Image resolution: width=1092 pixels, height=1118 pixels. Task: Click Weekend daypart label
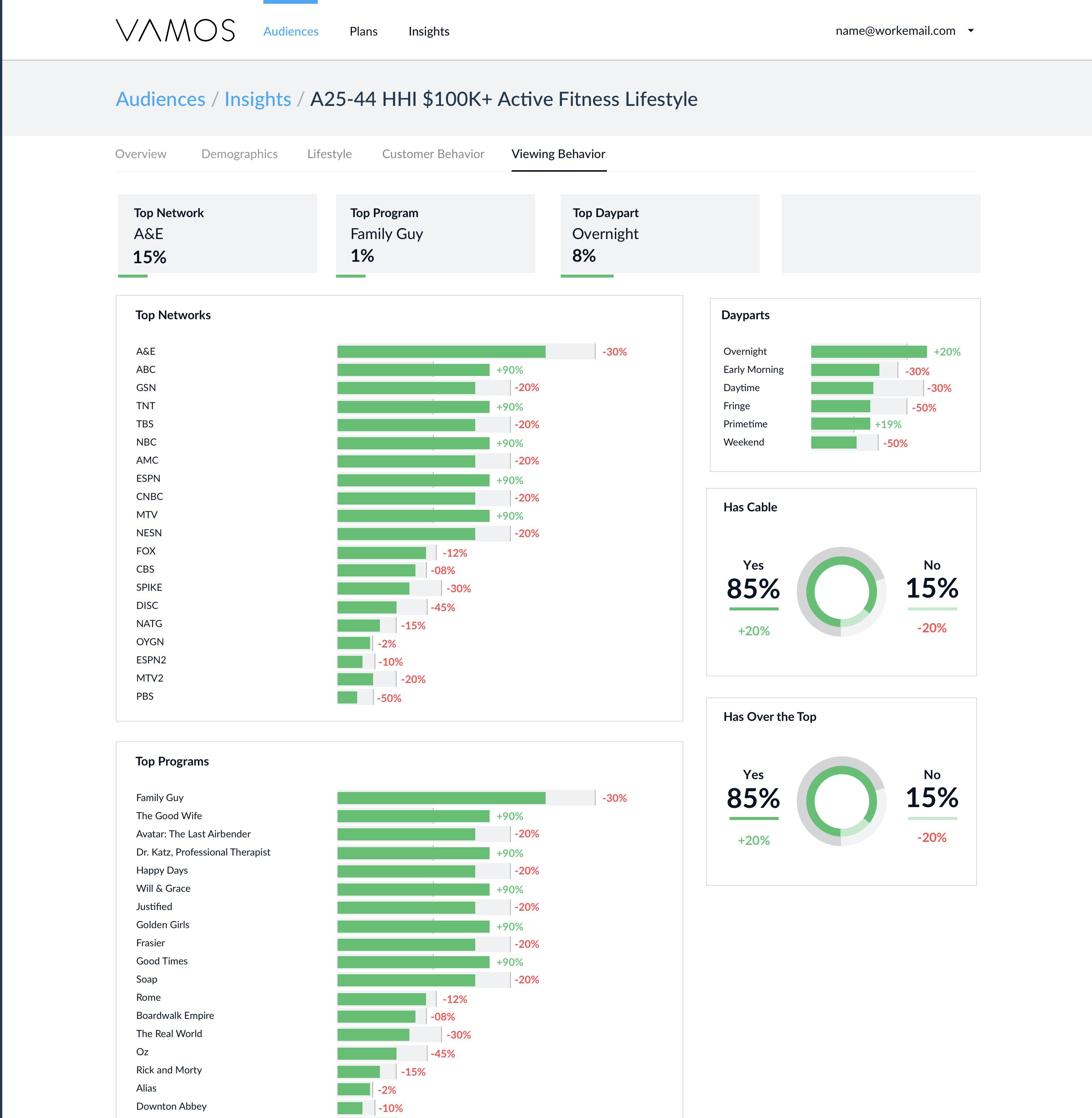click(743, 442)
